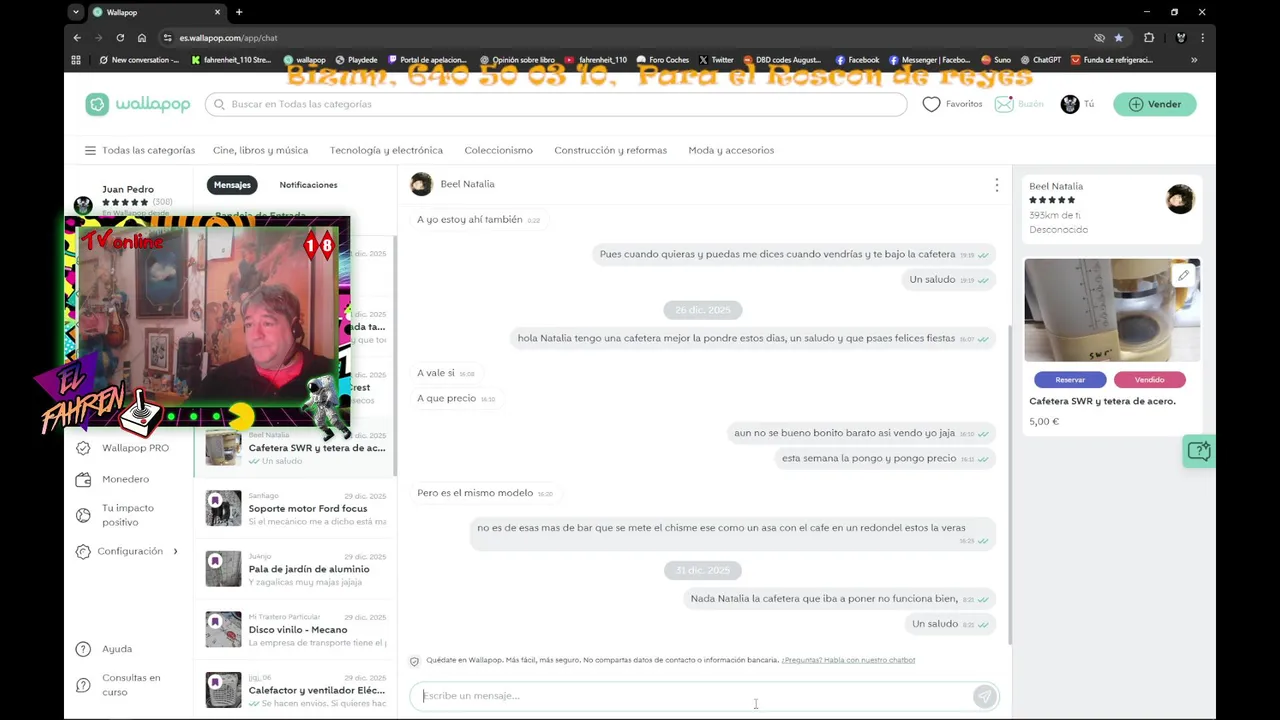The image size is (1280, 720).
Task: Open the Cafetera SWR product photo
Action: point(1112,310)
